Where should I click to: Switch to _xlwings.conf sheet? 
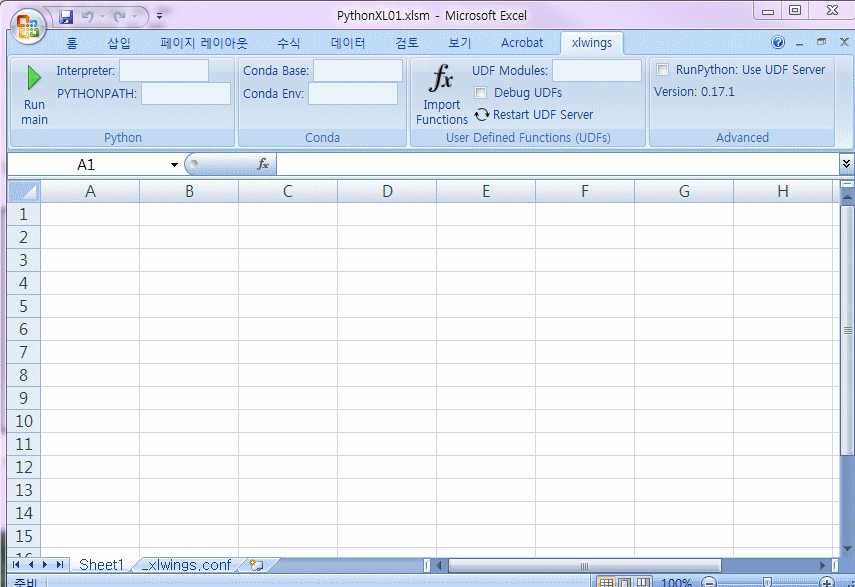point(186,565)
